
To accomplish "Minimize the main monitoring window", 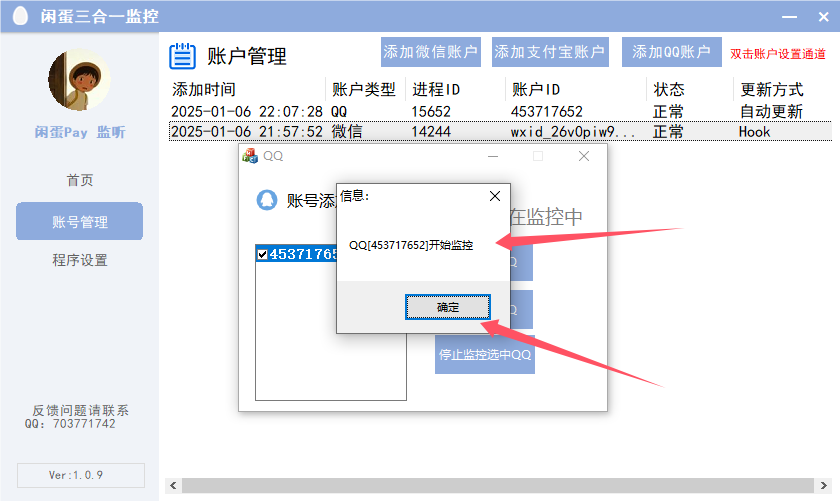I will (789, 17).
